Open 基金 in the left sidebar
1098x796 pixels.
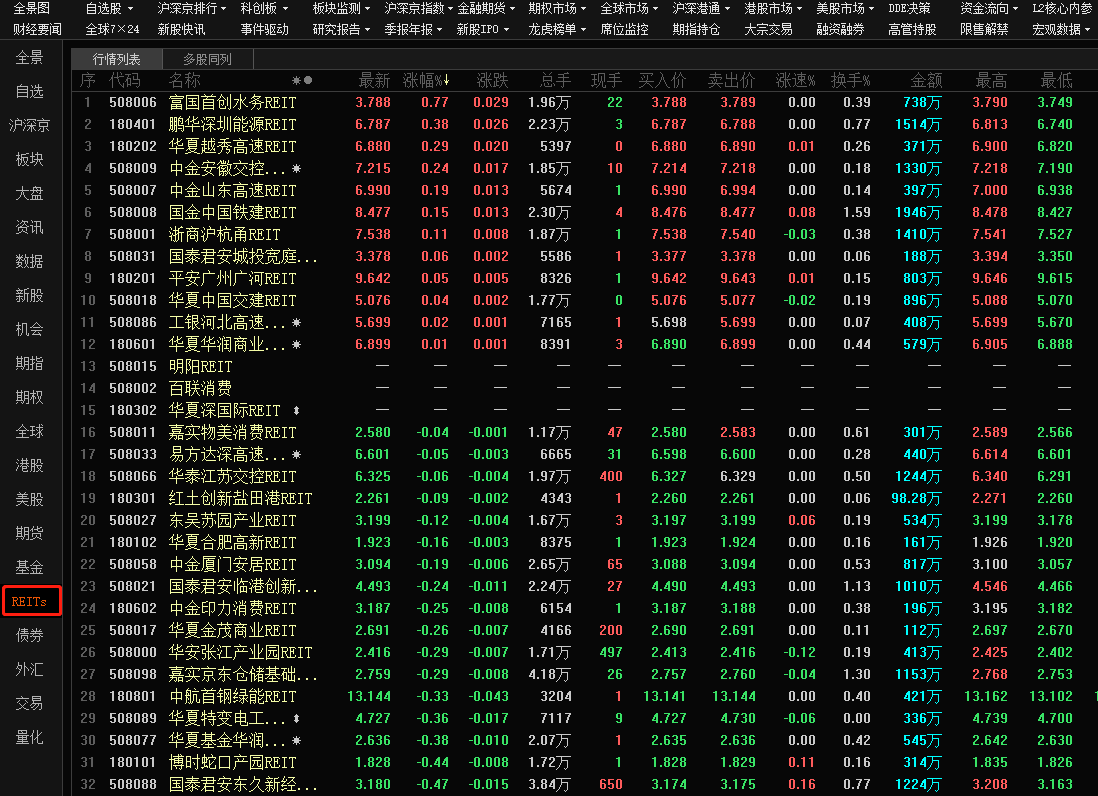pyautogui.click(x=29, y=568)
